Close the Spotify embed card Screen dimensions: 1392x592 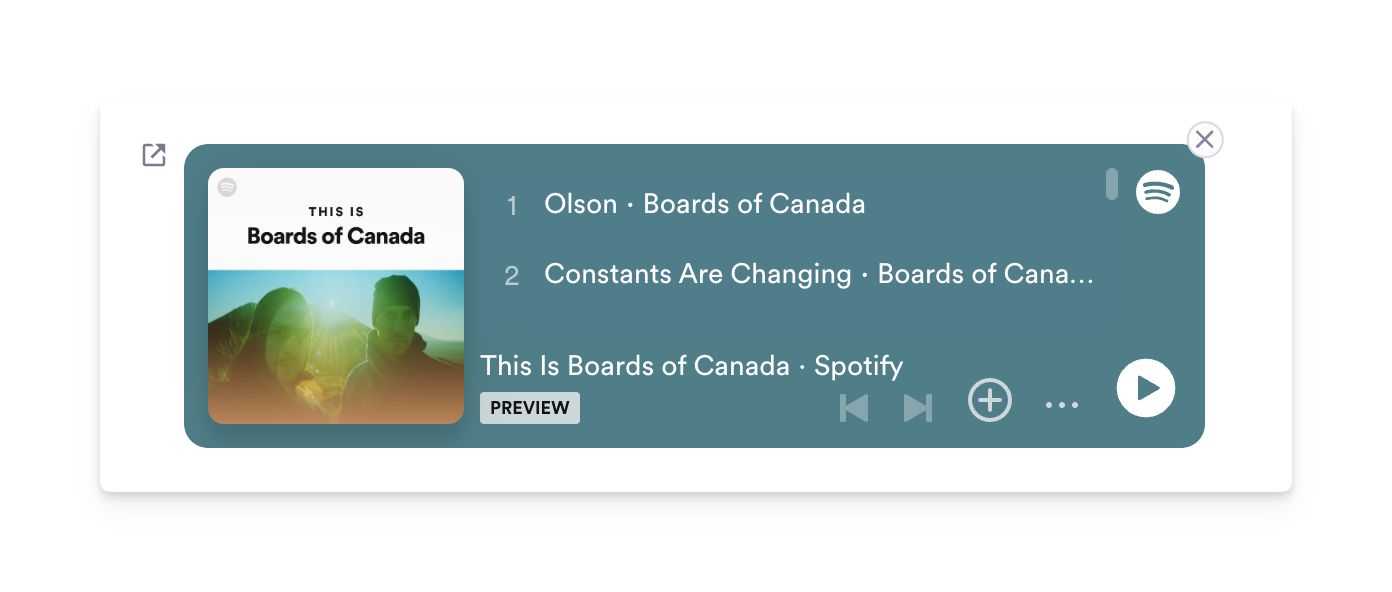pos(1205,140)
